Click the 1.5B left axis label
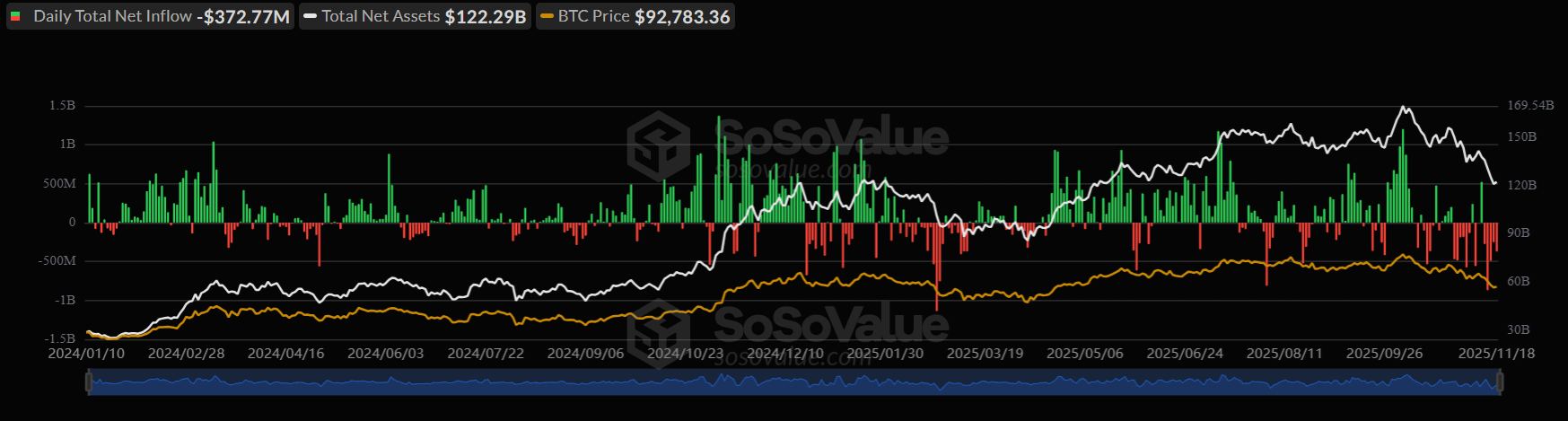 pos(63,106)
